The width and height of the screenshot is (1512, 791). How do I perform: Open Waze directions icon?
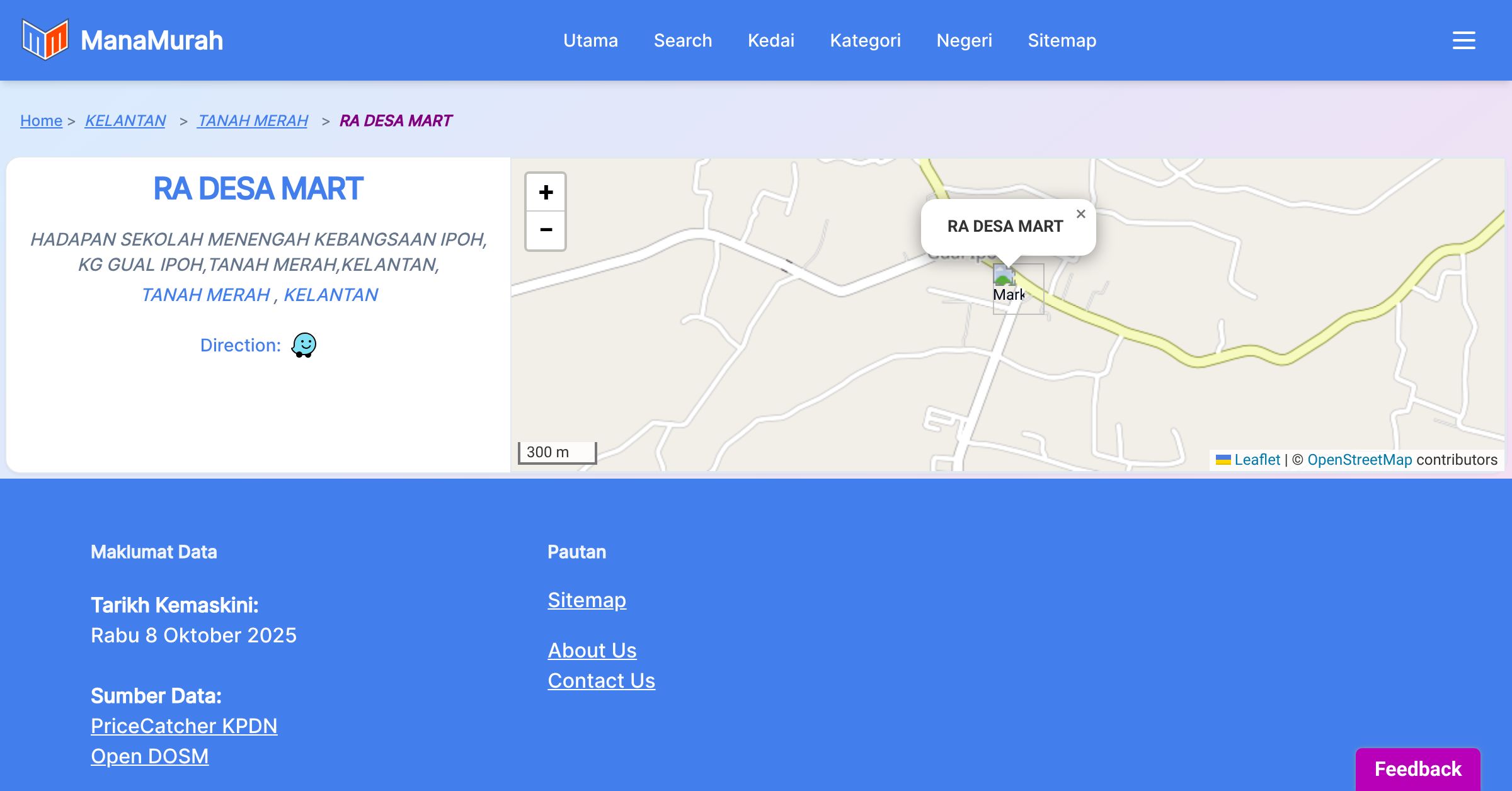click(x=304, y=345)
